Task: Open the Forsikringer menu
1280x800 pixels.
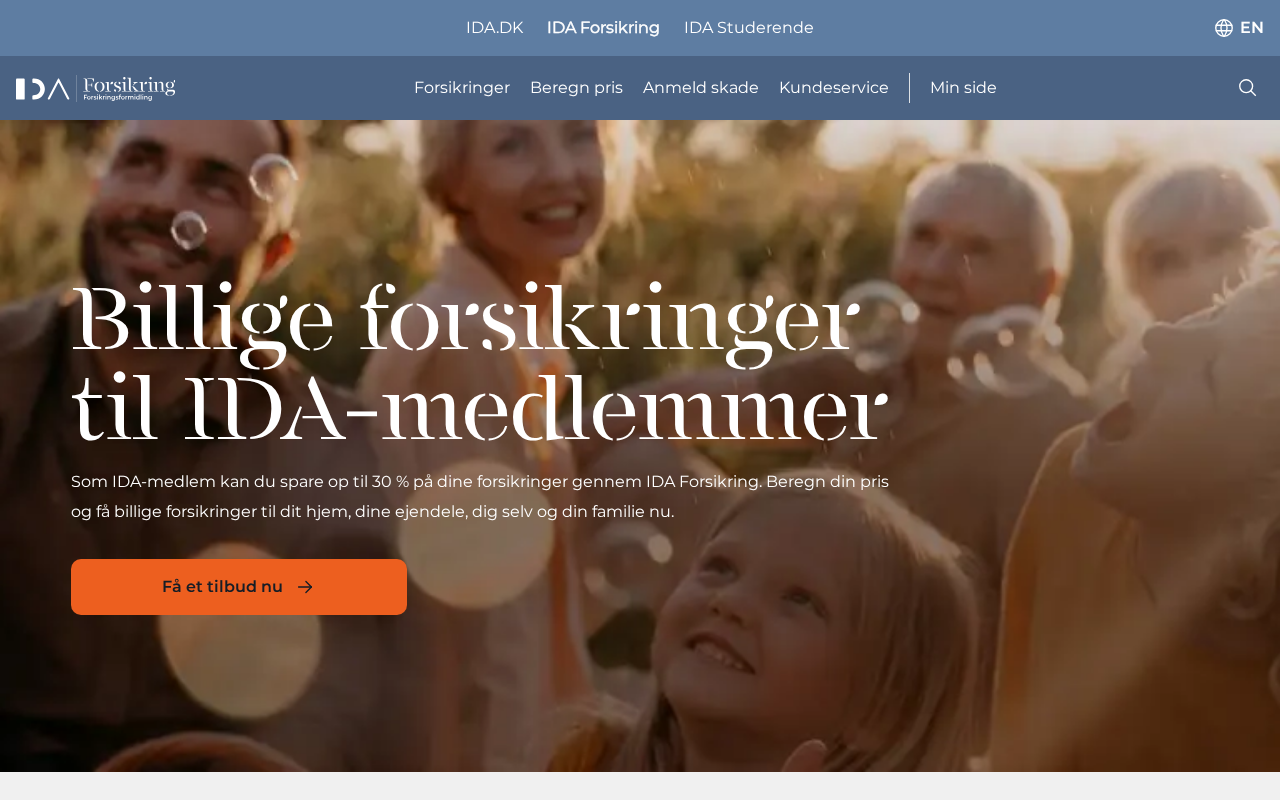Action: [x=462, y=88]
